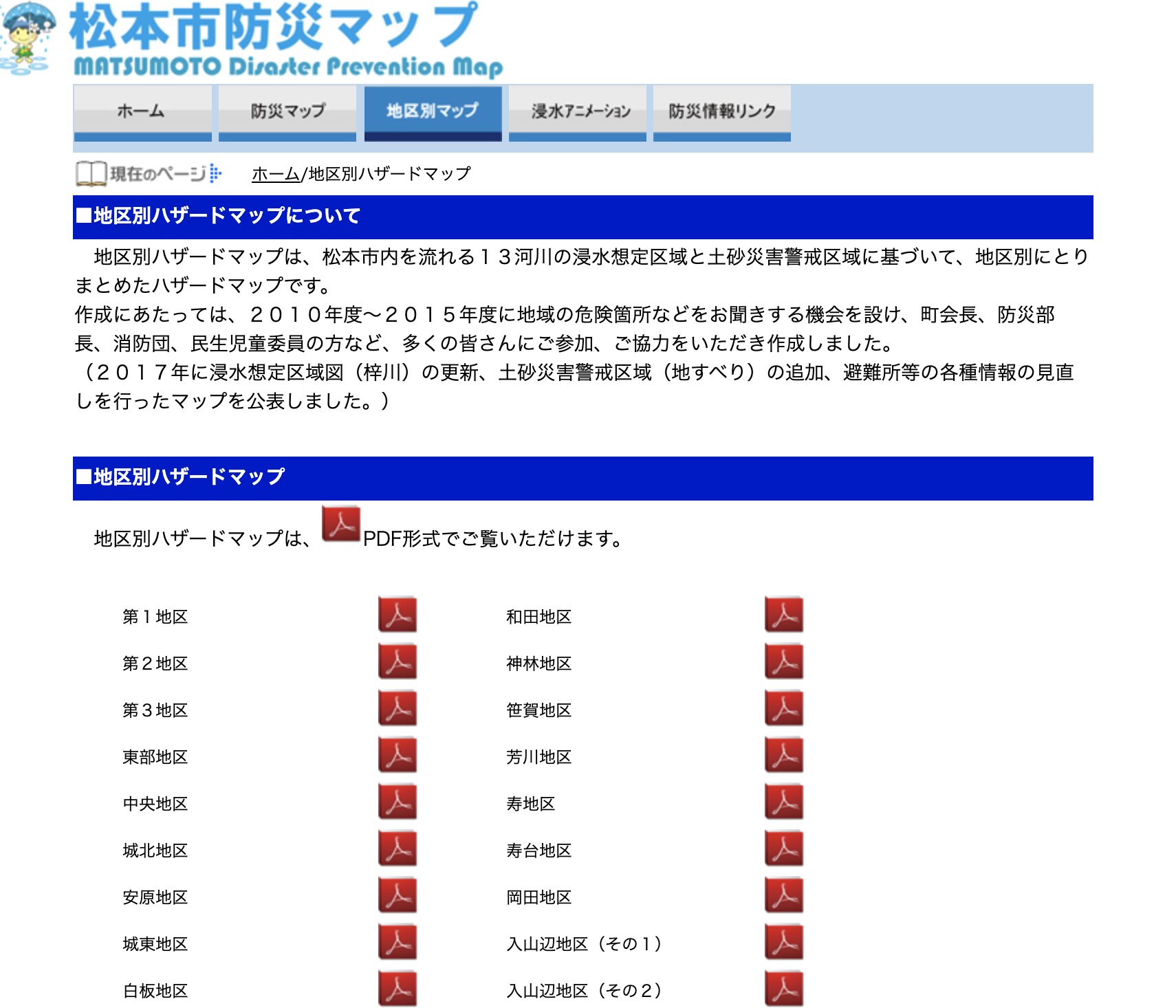Image resolution: width=1176 pixels, height=1008 pixels.
Task: Open the 東部地区 PDF icon
Action: 398,754
